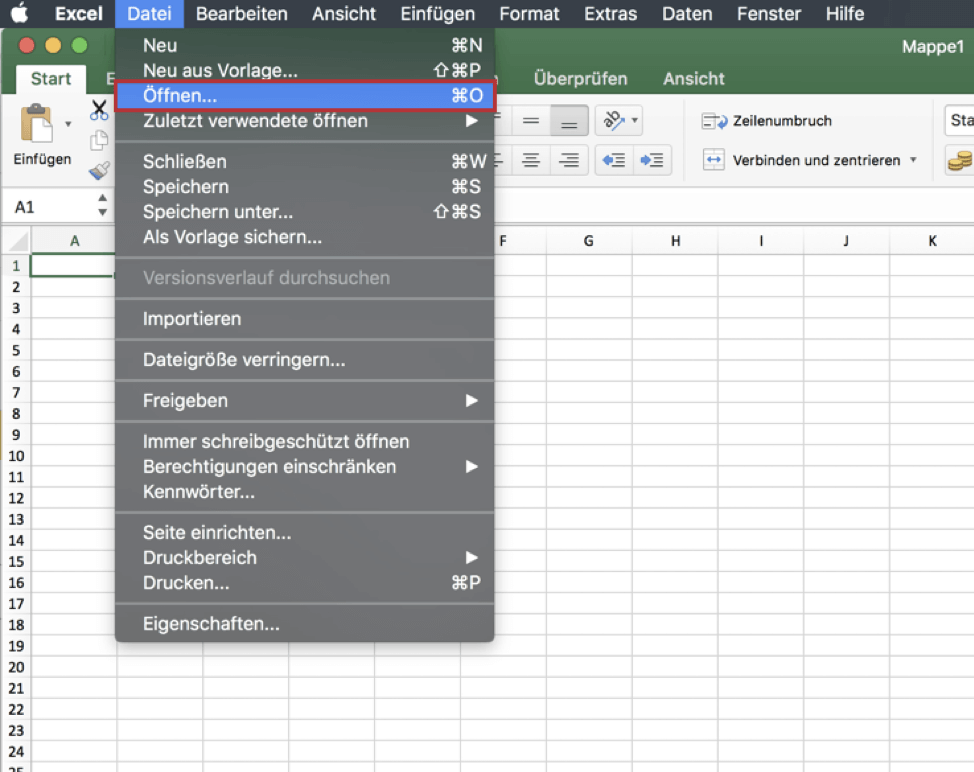Image resolution: width=974 pixels, height=772 pixels.
Task: Select column G header
Action: (588, 241)
